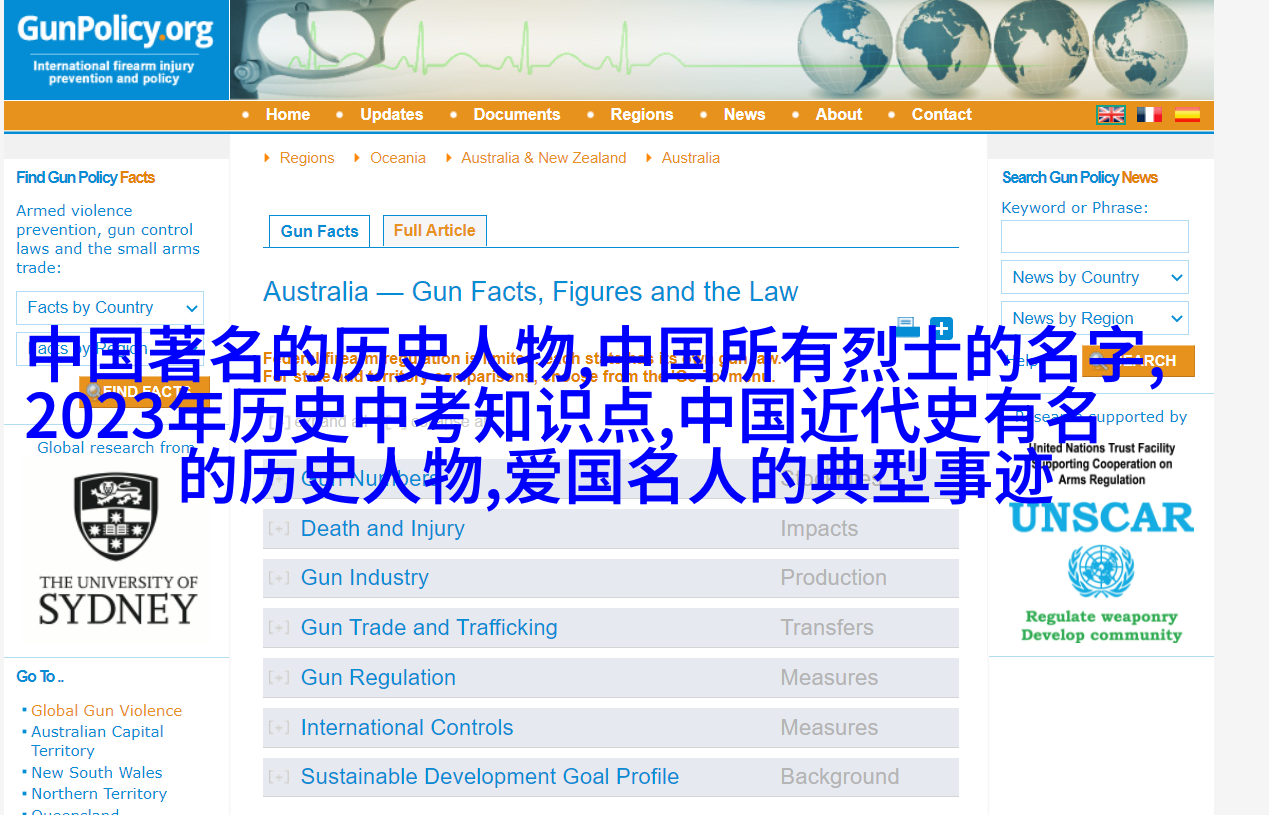
Task: Expand the International Controls section
Action: (279, 728)
